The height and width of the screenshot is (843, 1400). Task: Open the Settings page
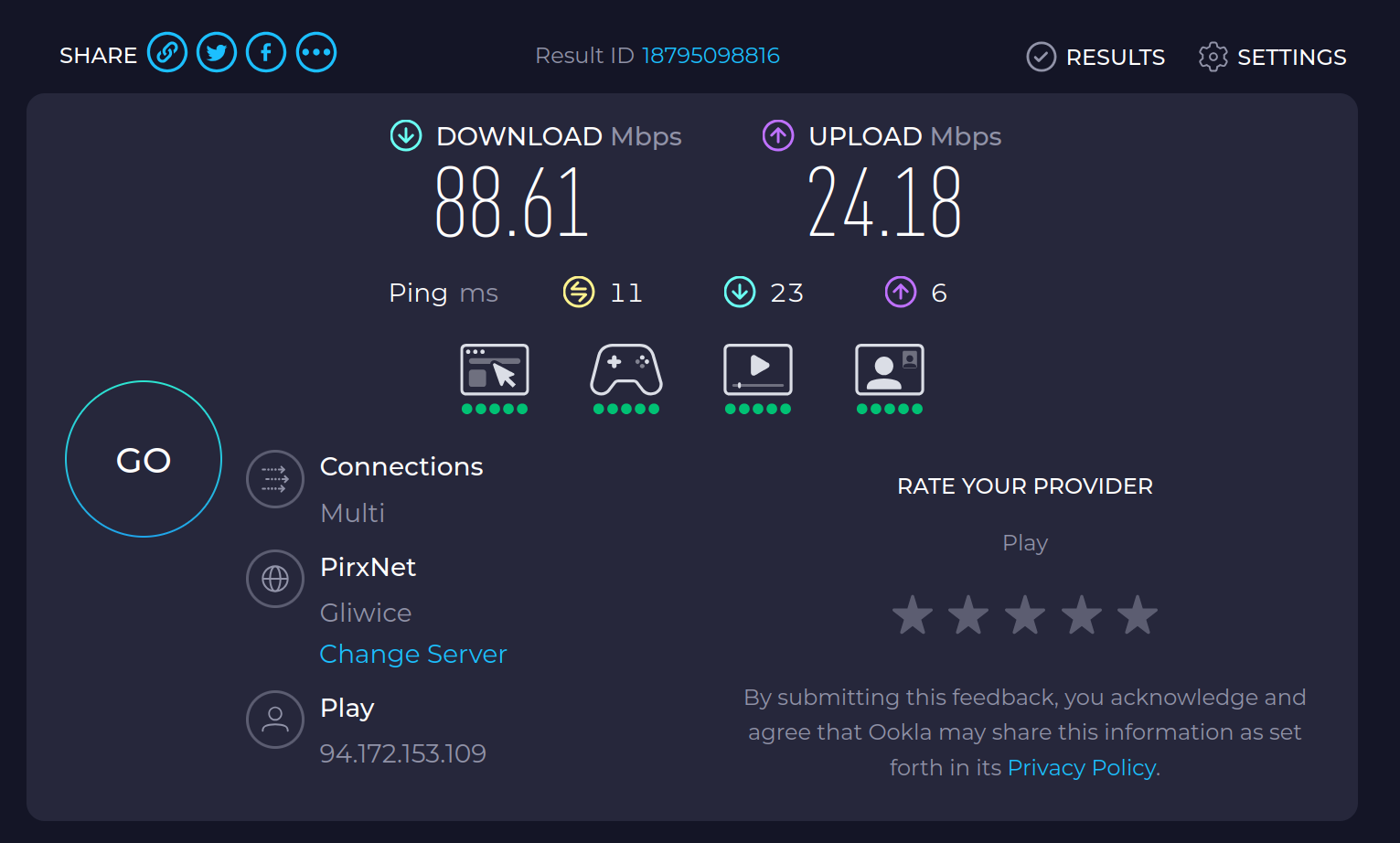1272,57
